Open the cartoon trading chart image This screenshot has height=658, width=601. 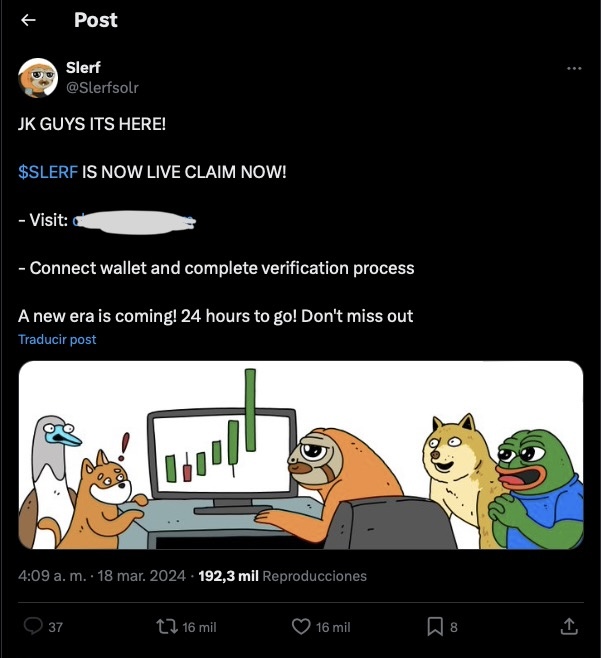[301, 455]
